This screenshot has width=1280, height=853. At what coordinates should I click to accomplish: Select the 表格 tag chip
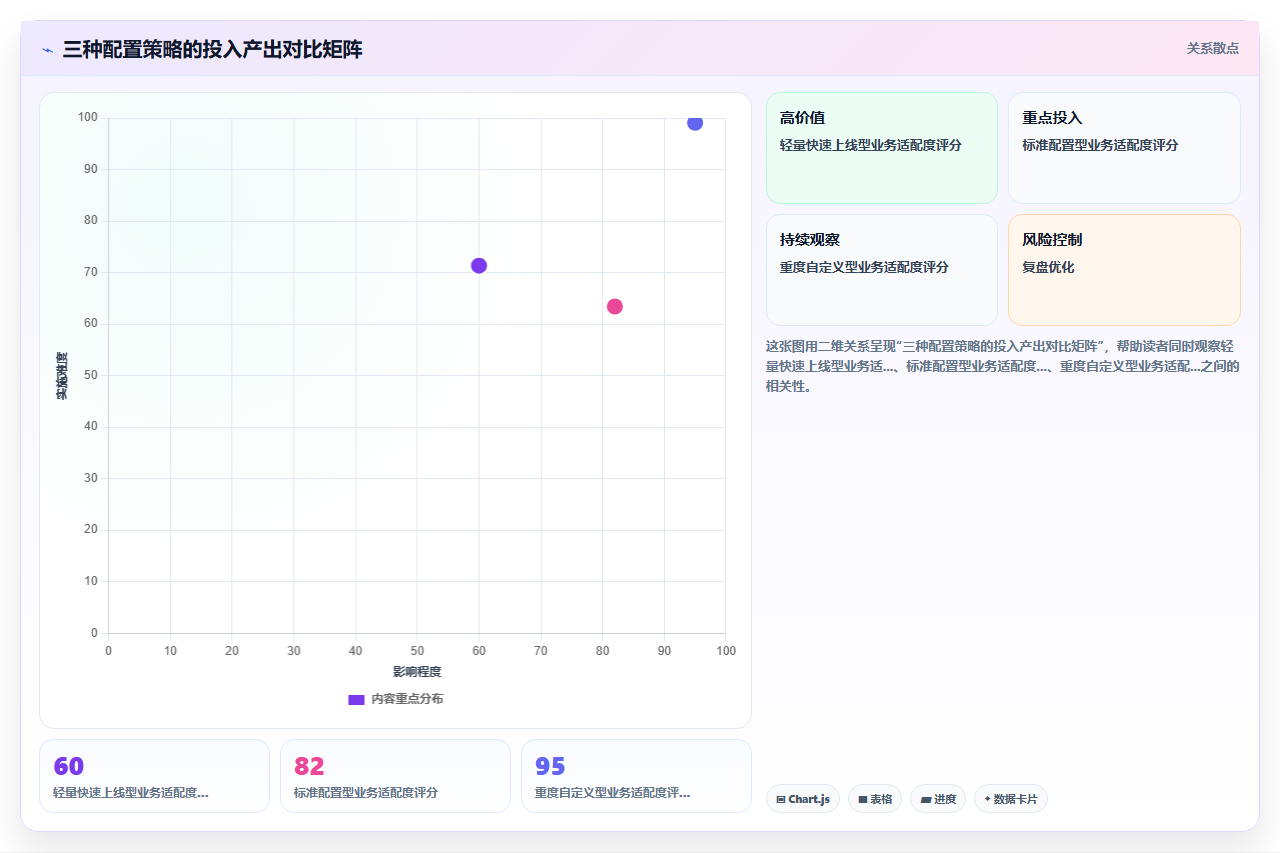875,799
